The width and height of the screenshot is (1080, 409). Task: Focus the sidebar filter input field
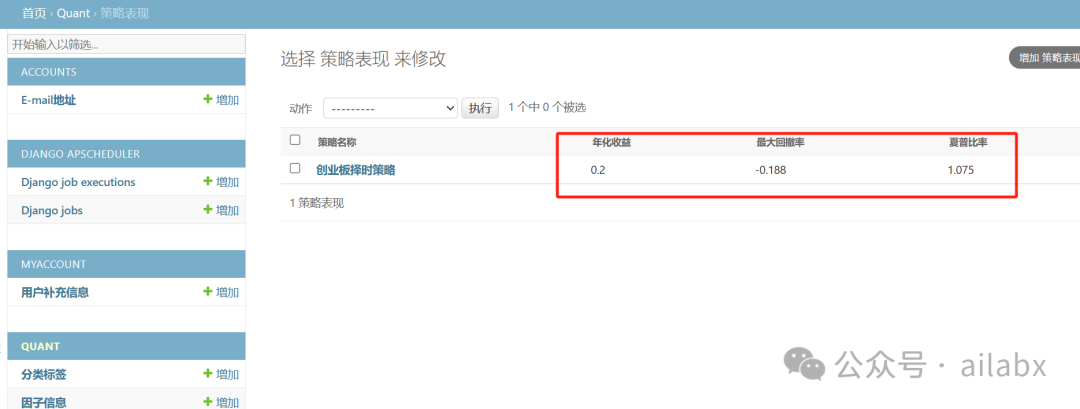coord(126,45)
